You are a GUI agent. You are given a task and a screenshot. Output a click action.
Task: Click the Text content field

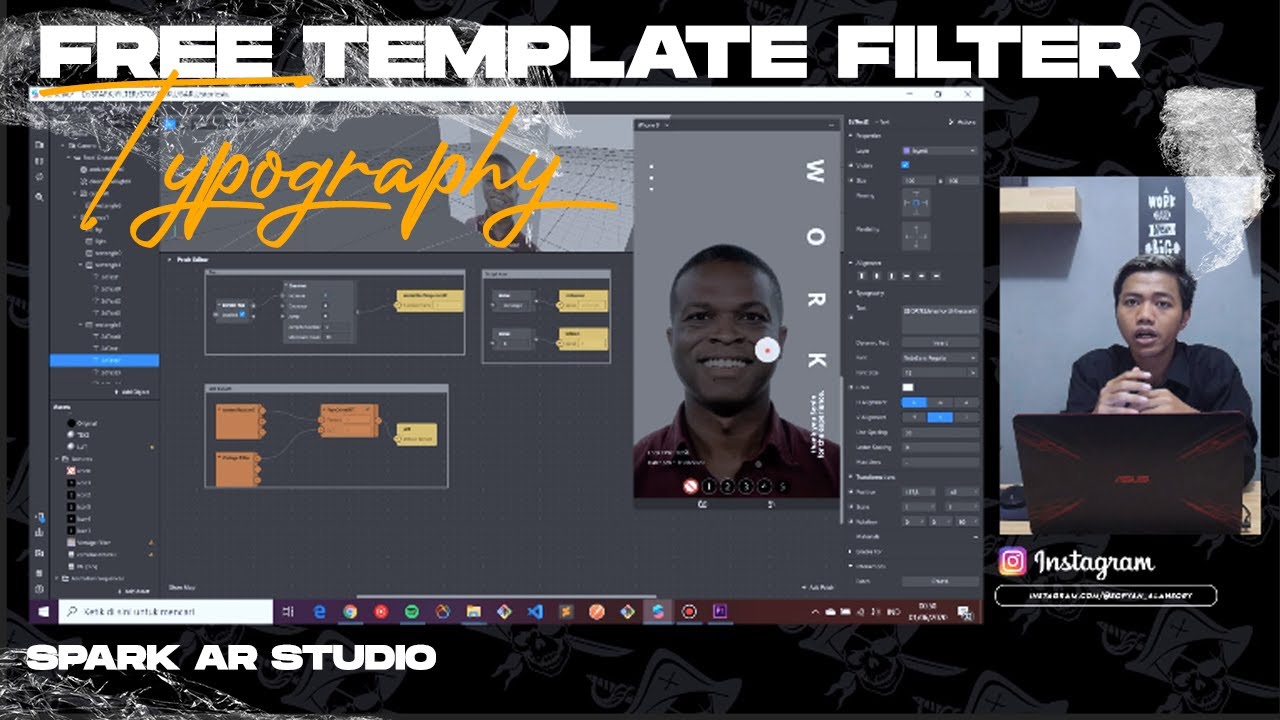point(939,318)
